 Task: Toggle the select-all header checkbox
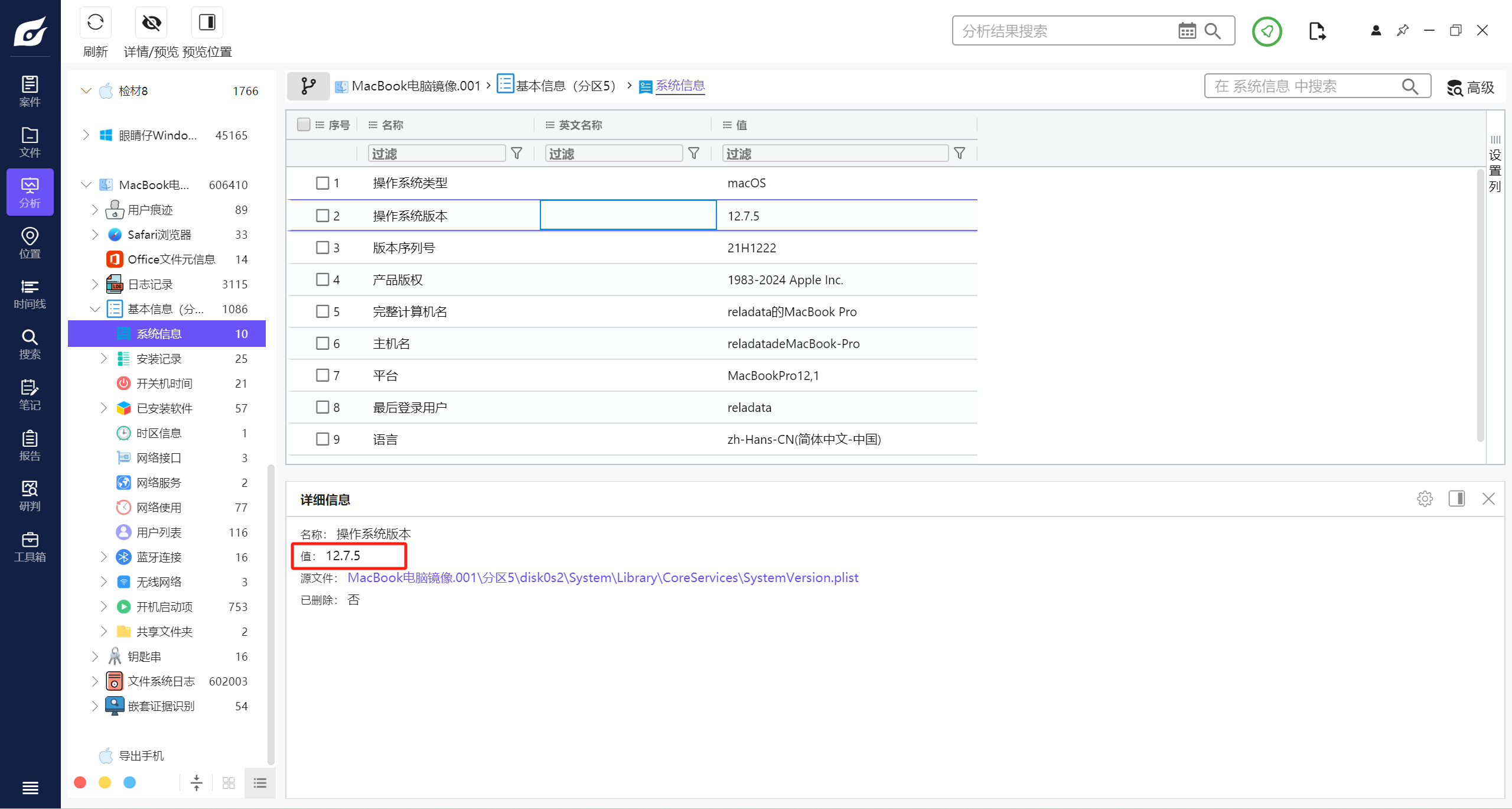tap(304, 125)
